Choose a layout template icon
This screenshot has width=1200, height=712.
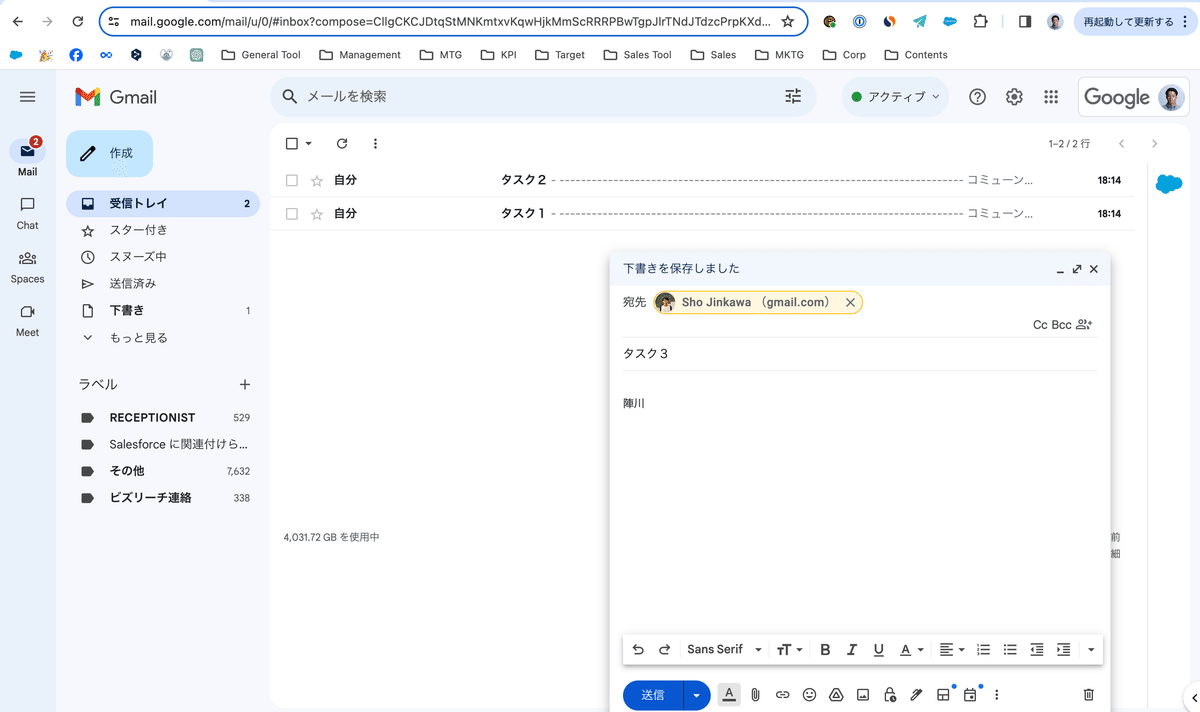[x=943, y=694]
